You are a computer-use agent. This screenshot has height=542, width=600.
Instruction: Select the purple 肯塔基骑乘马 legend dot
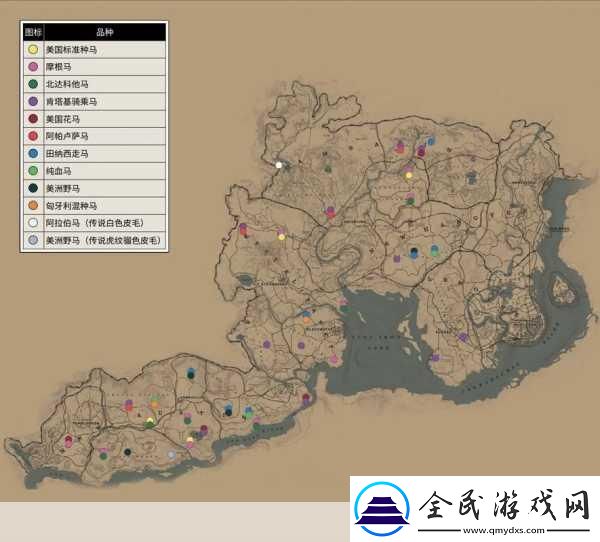(x=33, y=101)
